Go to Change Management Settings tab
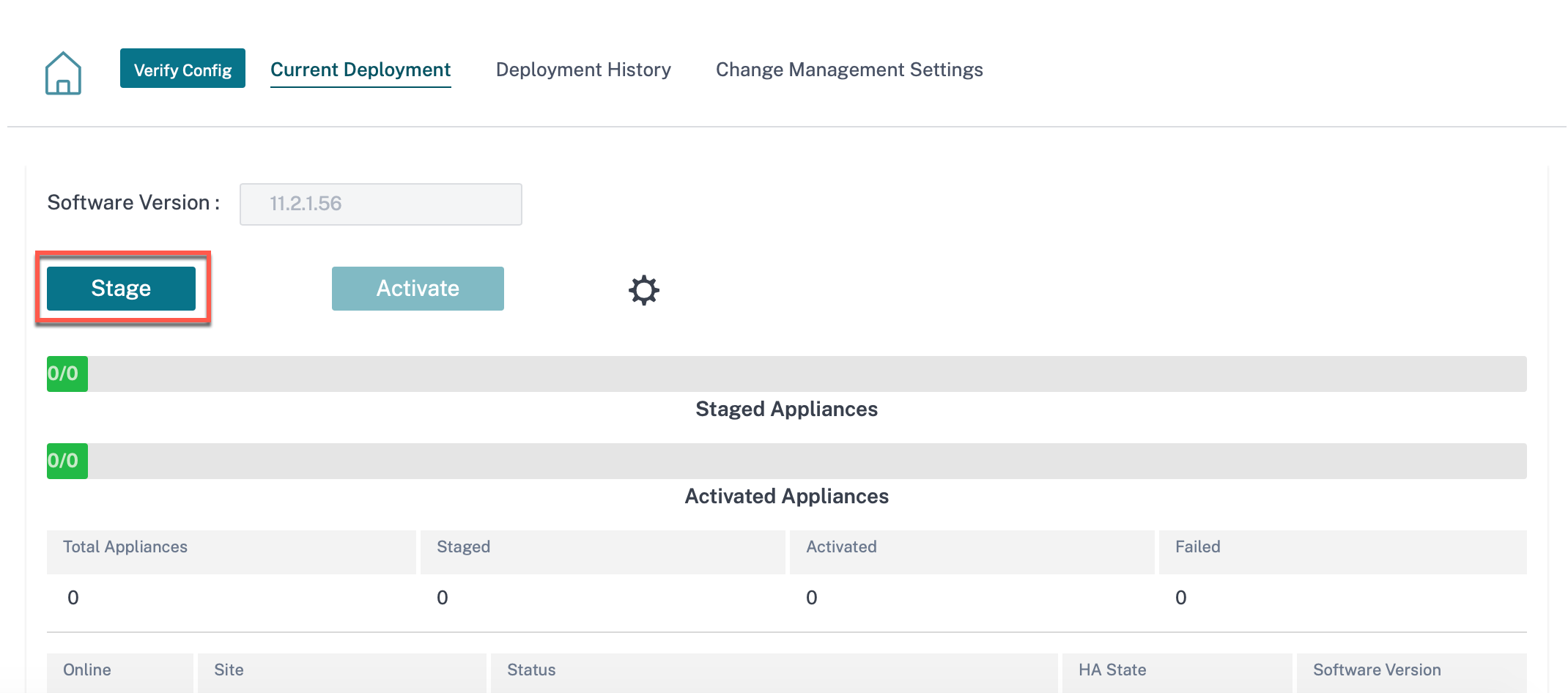This screenshot has width=1568, height=693. tap(849, 70)
